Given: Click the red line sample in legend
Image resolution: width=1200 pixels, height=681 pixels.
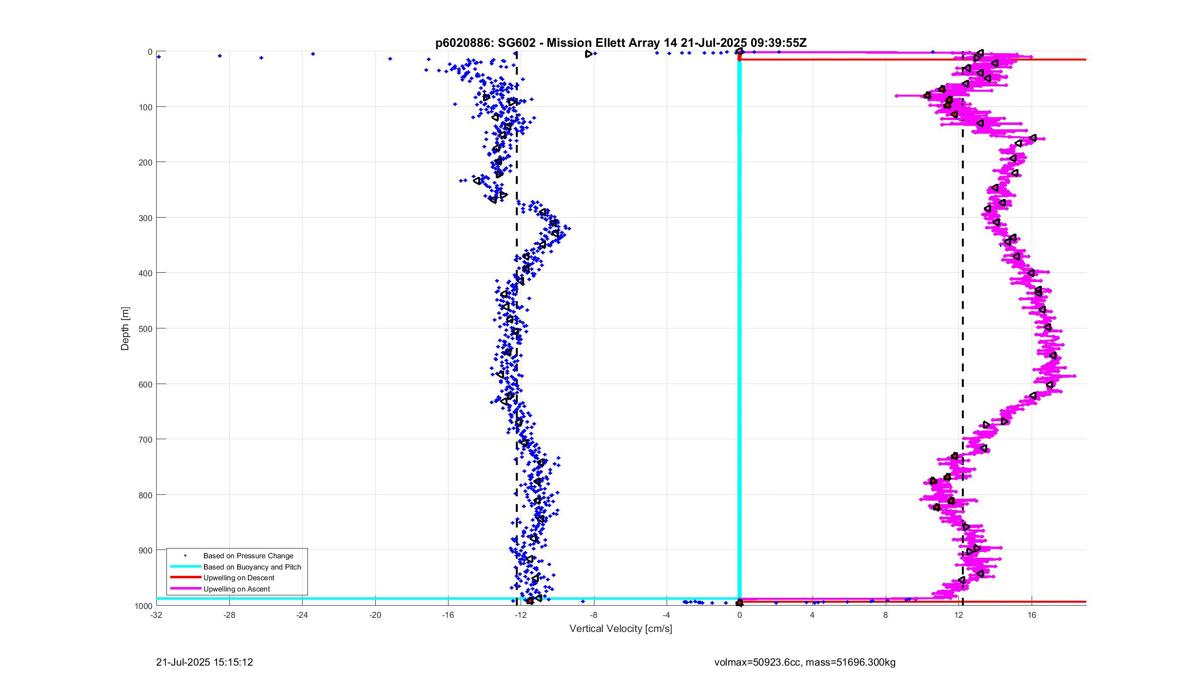Looking at the screenshot, I should tap(185, 578).
